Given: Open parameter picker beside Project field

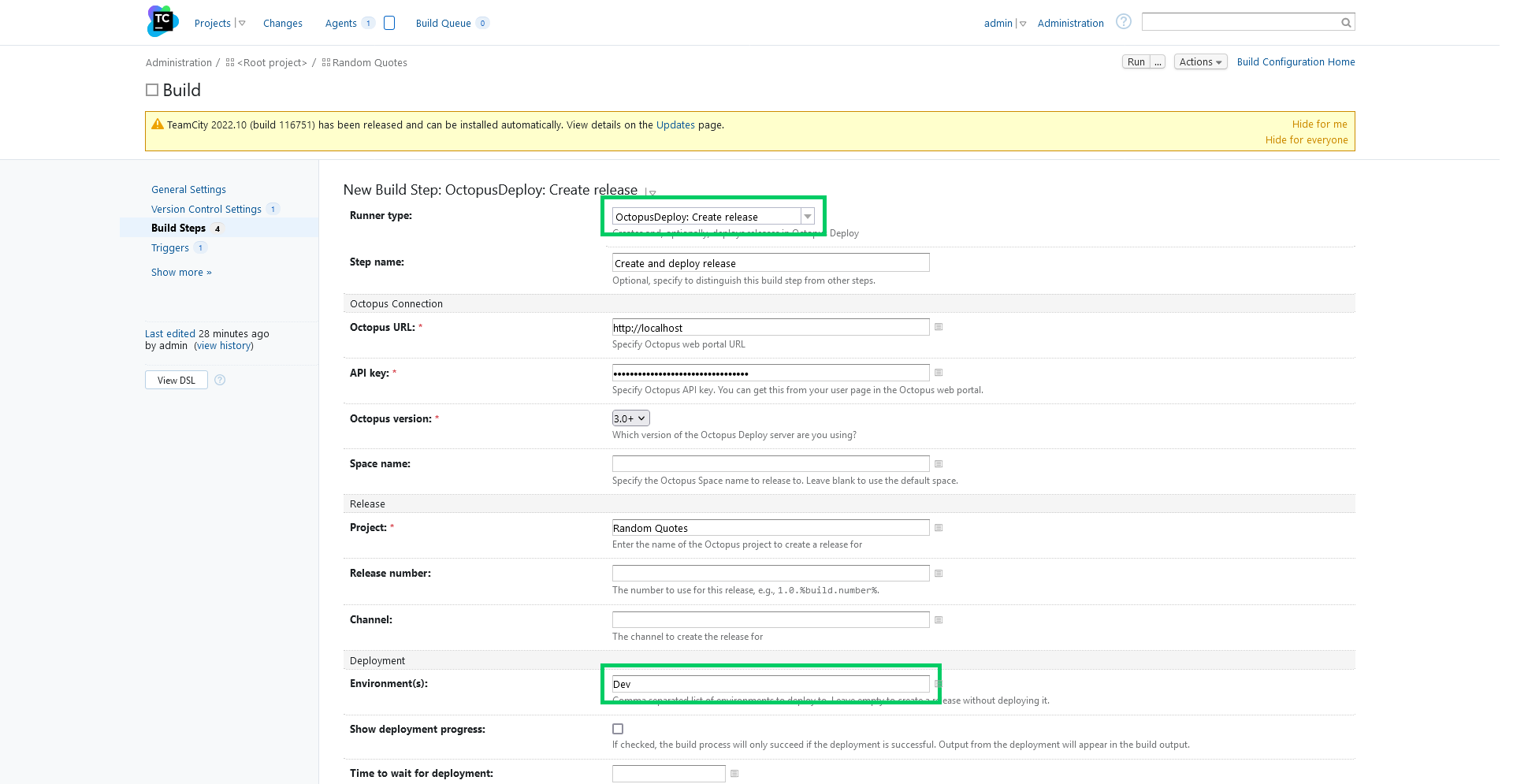Looking at the screenshot, I should coord(939,528).
